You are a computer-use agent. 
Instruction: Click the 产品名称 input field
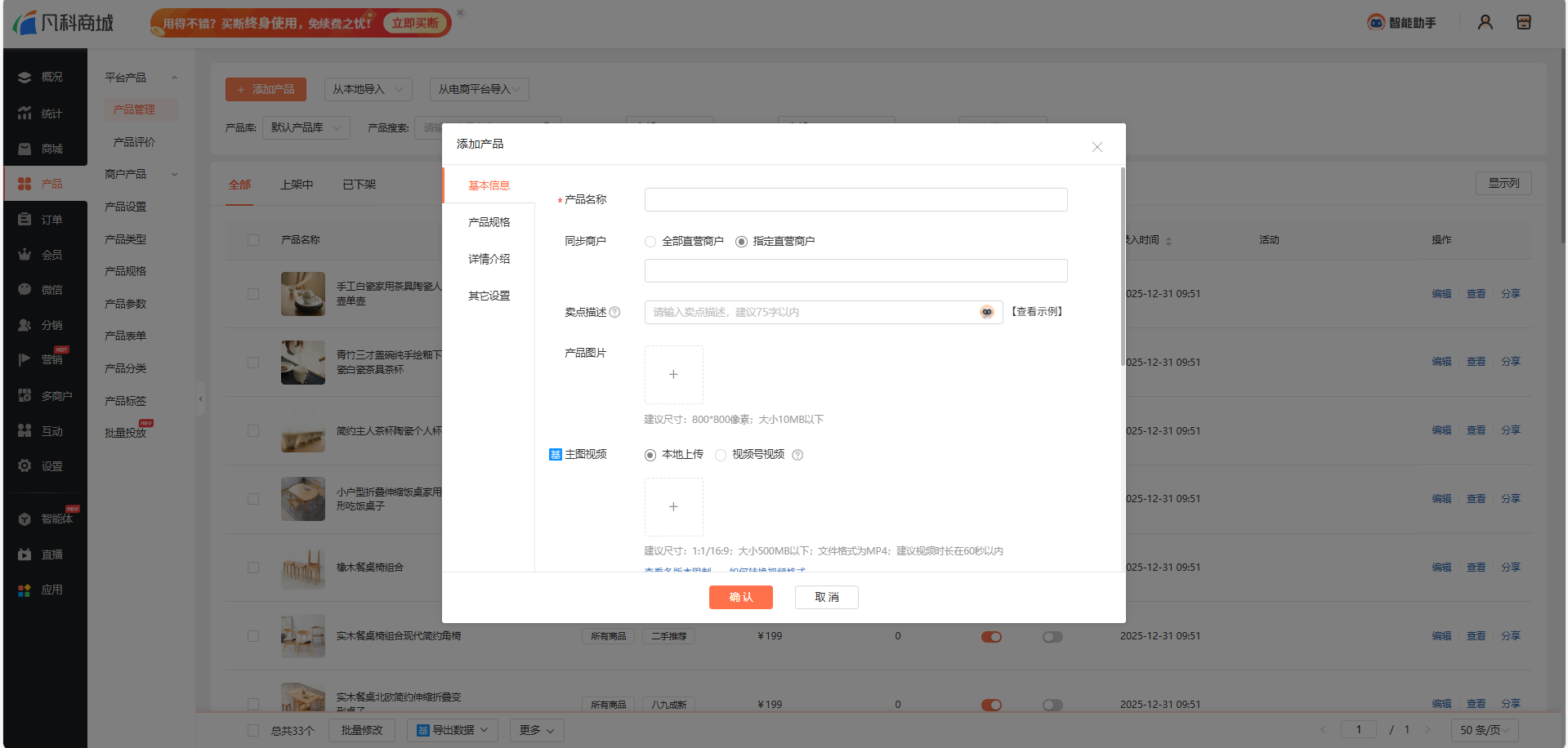pyautogui.click(x=855, y=200)
